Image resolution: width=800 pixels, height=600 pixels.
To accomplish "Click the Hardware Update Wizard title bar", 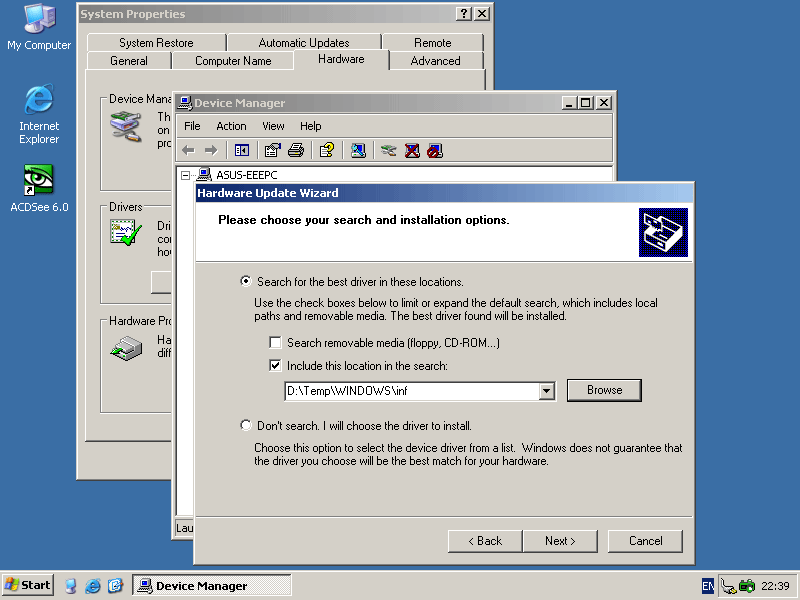I will point(444,193).
